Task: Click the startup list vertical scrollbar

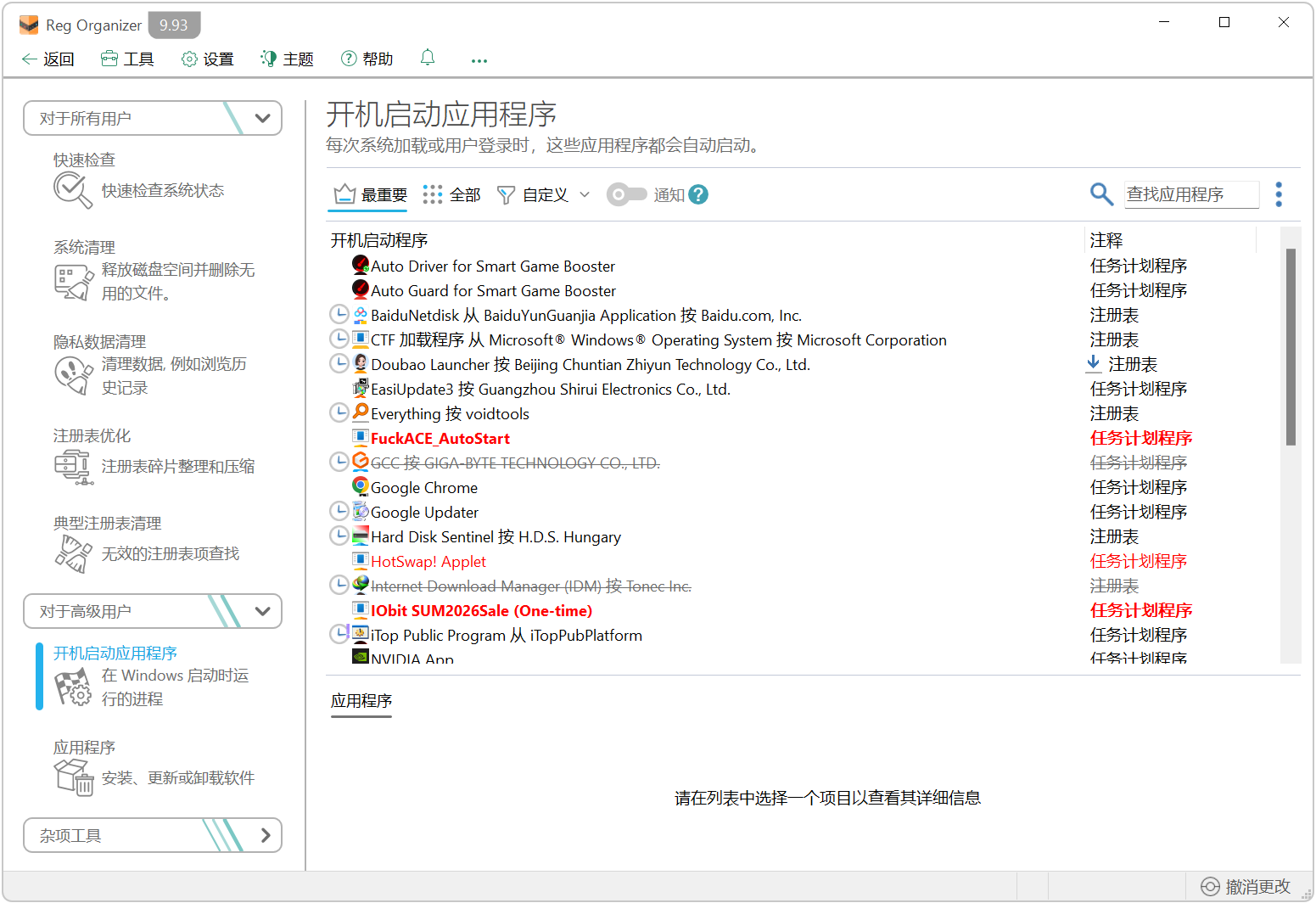Action: (1290, 346)
